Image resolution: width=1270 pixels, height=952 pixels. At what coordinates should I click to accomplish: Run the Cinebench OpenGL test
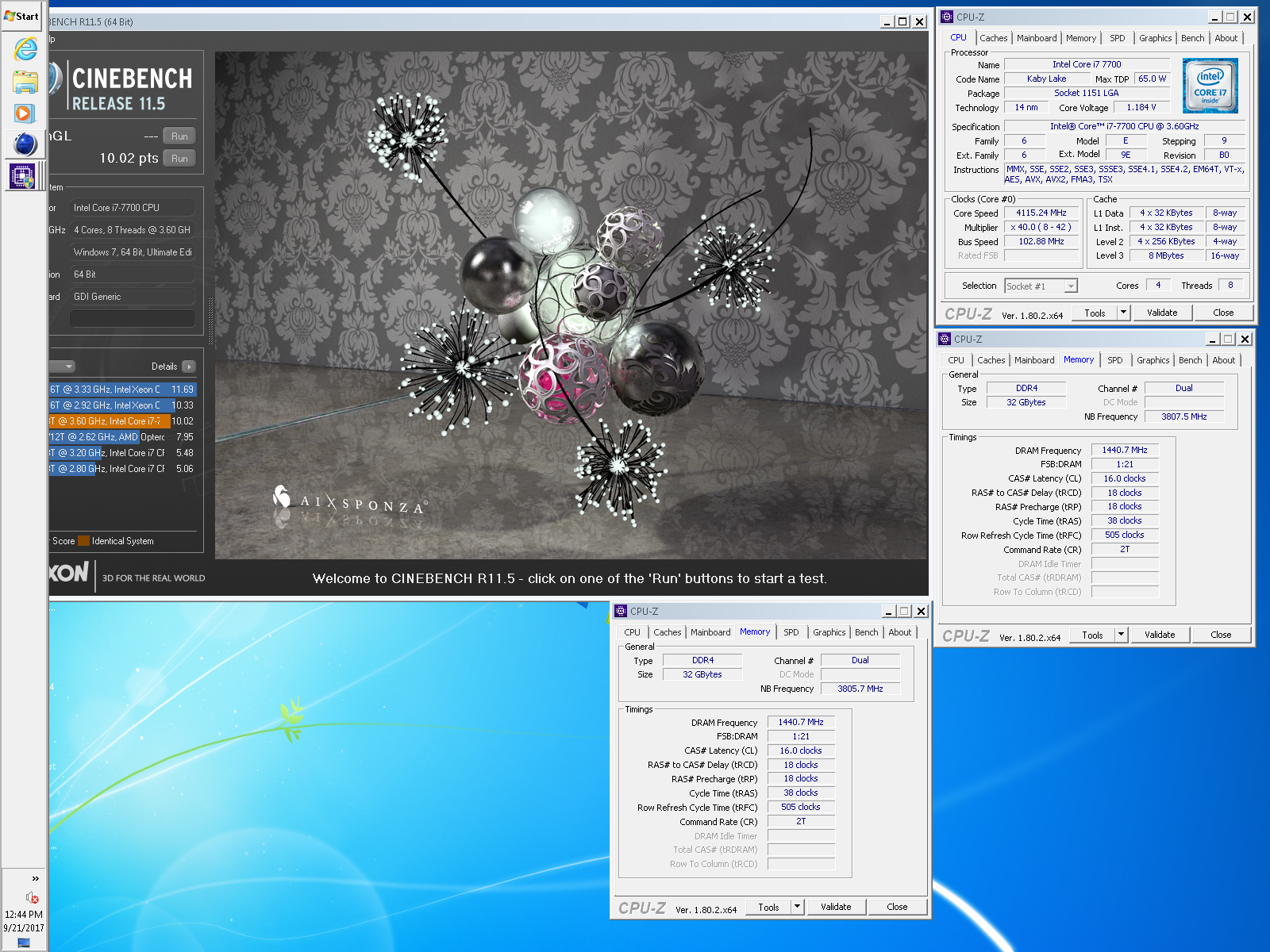(179, 136)
